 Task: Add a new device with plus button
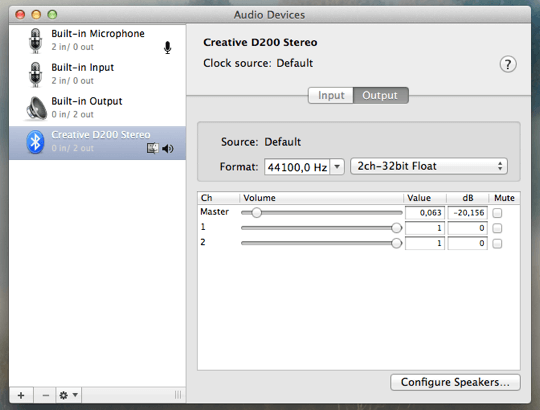[x=21, y=395]
